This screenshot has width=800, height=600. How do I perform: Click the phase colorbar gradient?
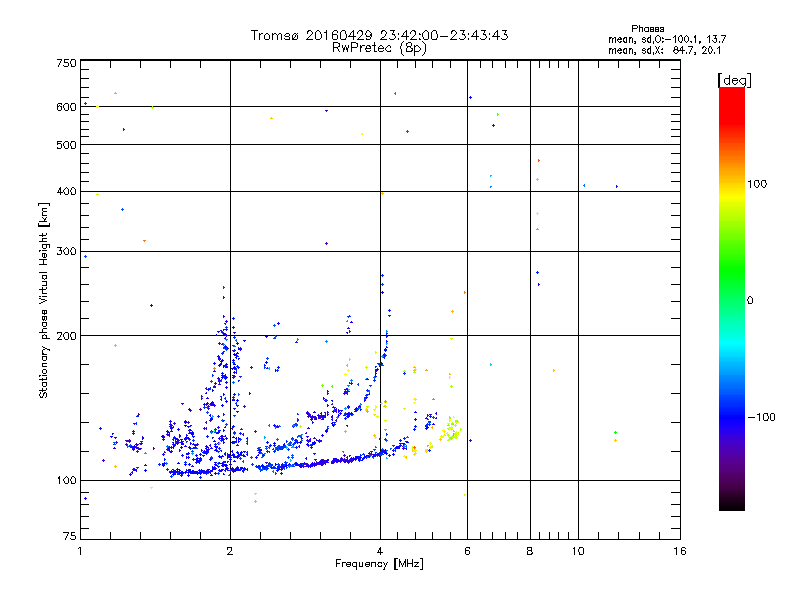732,298
